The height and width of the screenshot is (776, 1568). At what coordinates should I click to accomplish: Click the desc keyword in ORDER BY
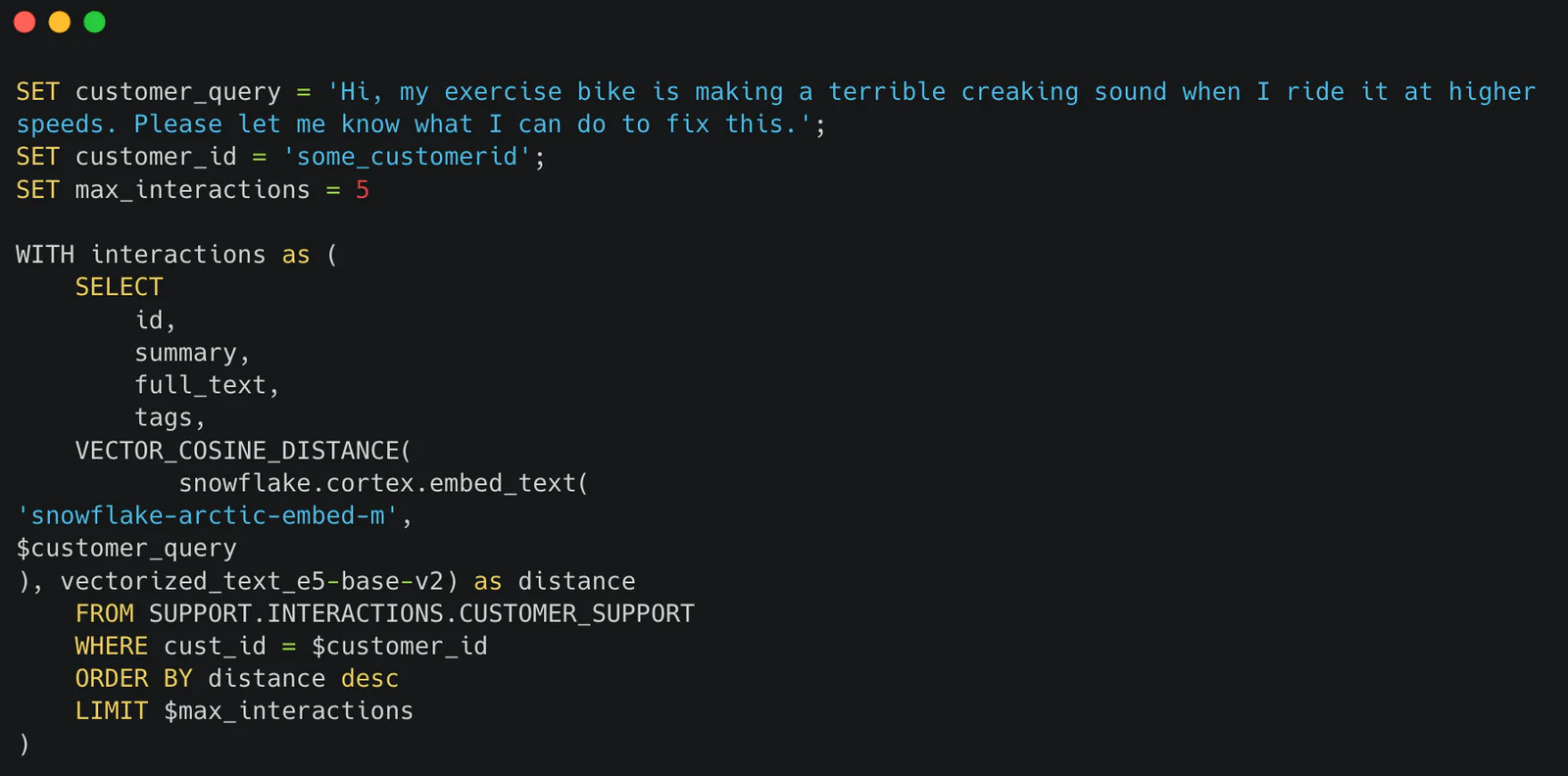click(x=369, y=678)
